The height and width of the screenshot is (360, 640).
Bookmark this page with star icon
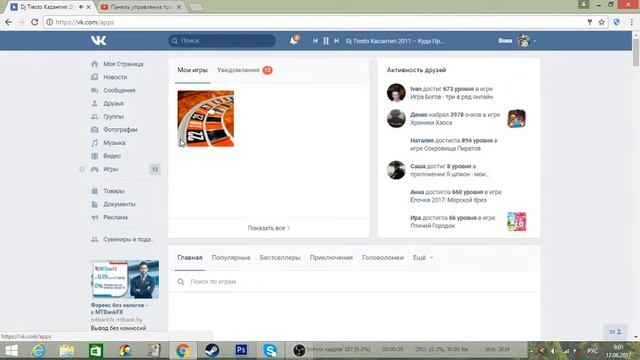[602, 22]
